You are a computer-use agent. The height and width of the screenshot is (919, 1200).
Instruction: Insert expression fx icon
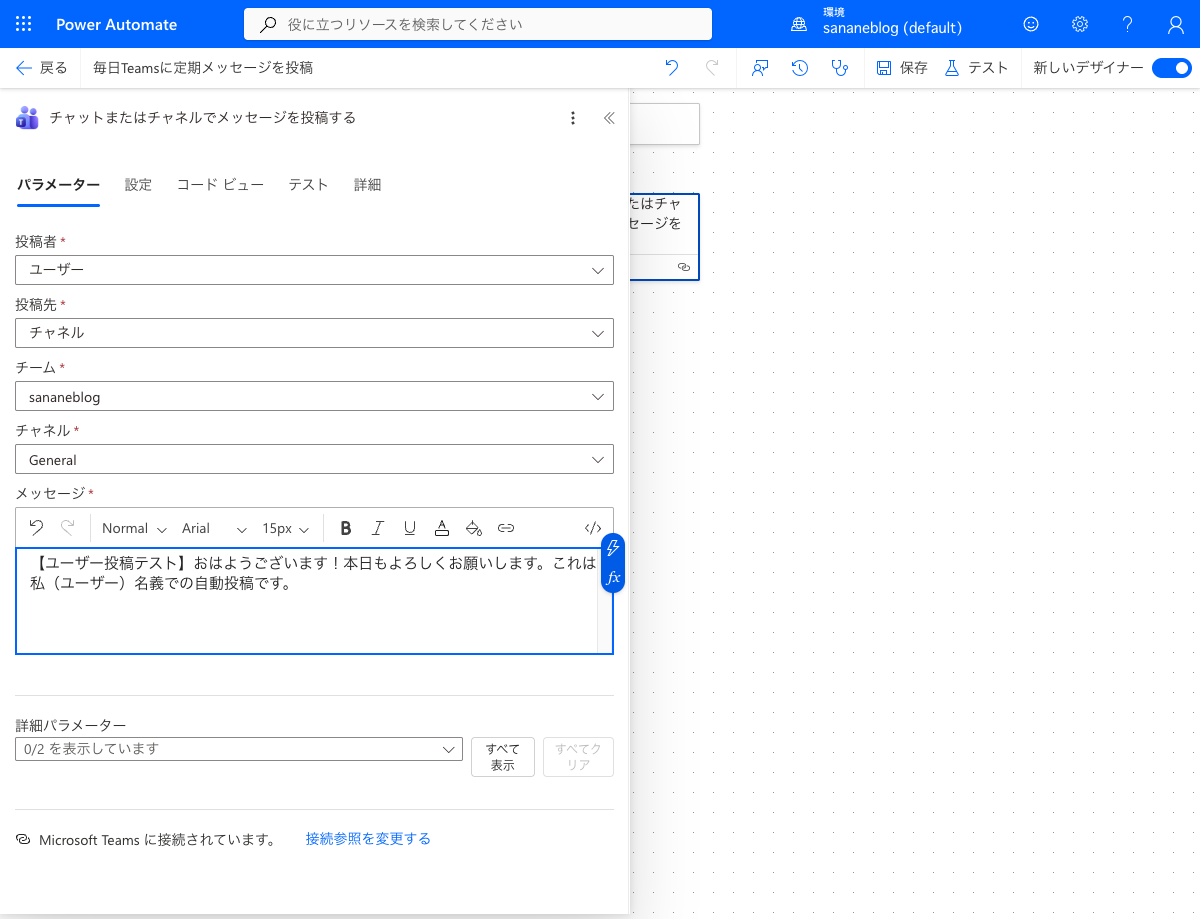tap(614, 578)
